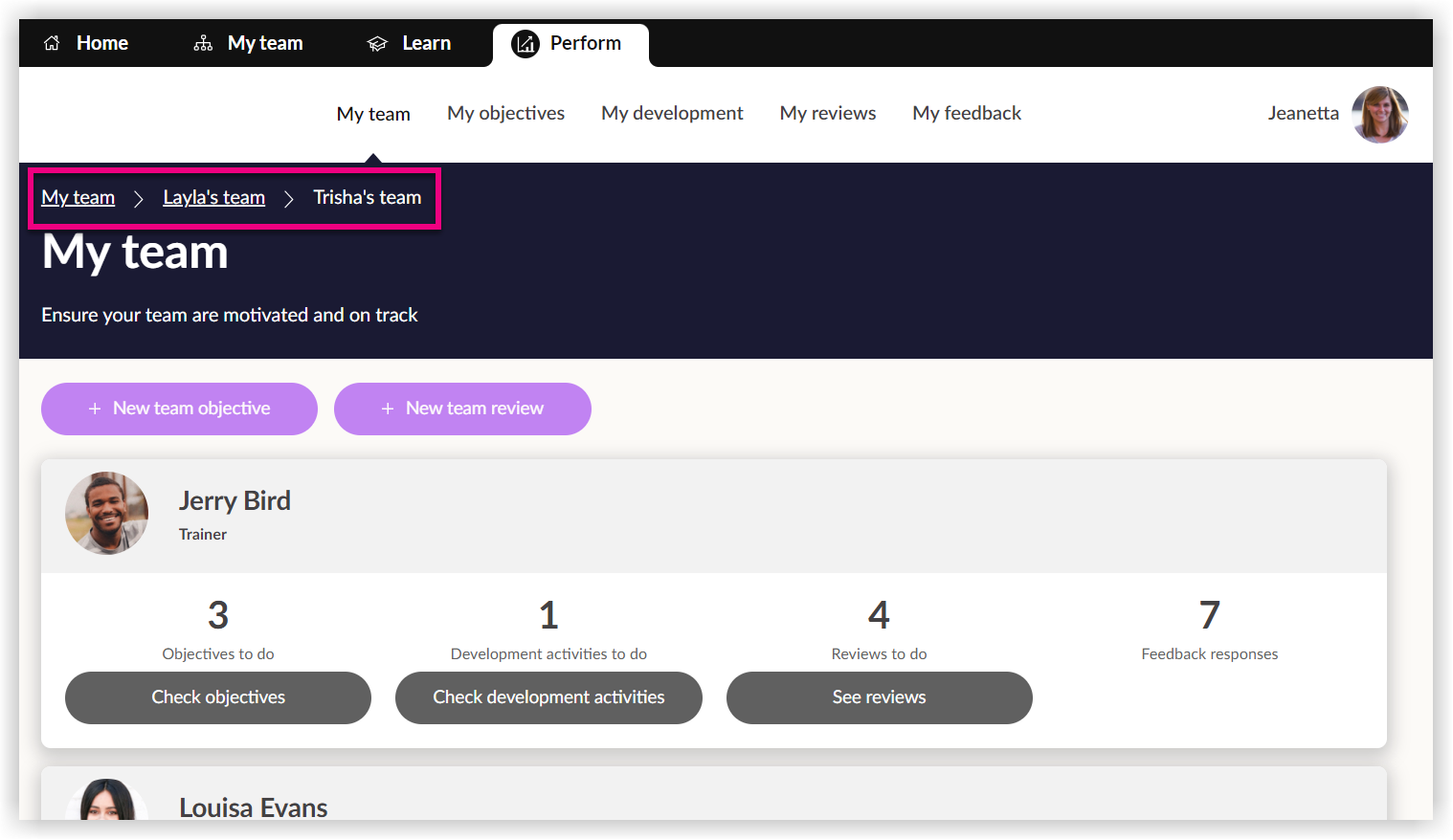Click the Jerry Bird name heading

point(235,500)
